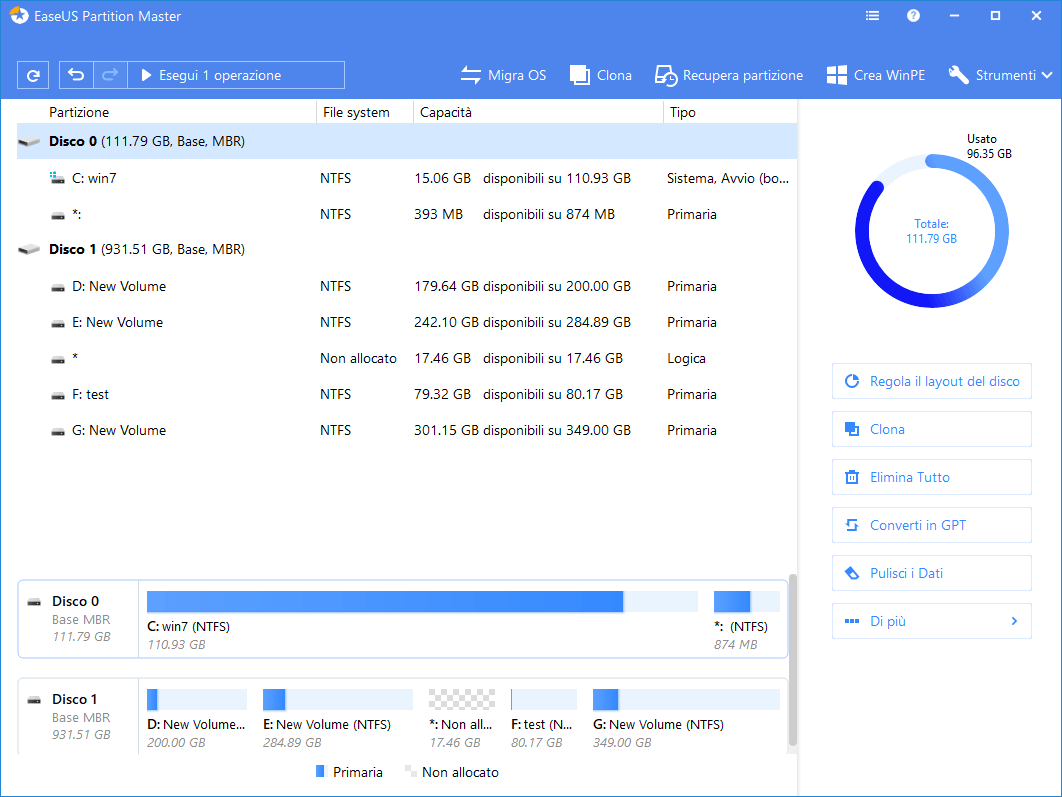Click the 'Logica' type cell
Screen dimensions: 1062x797
(686, 358)
